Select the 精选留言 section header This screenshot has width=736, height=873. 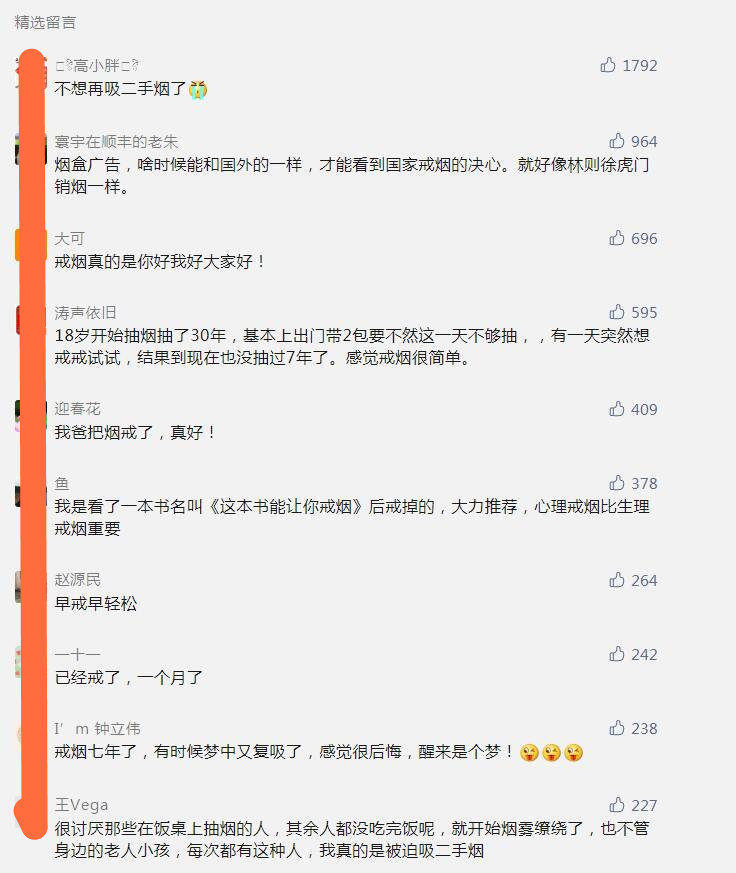click(x=45, y=22)
